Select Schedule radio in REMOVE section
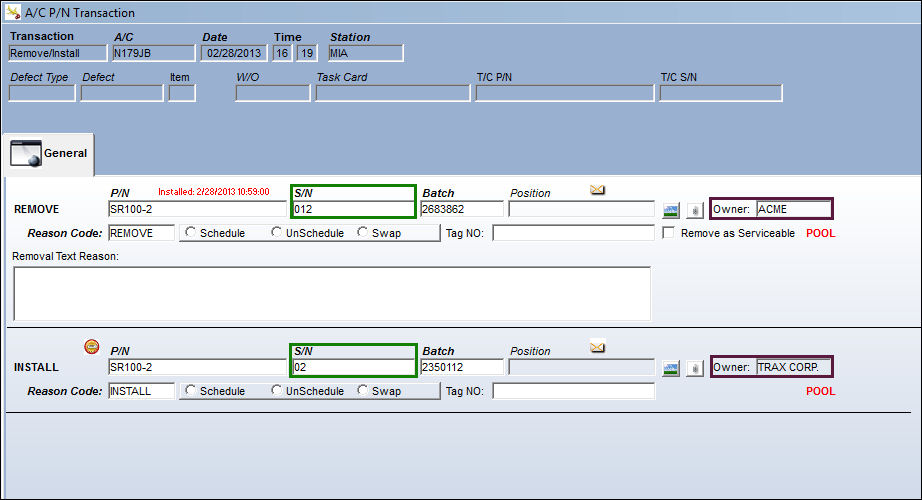Screen dimensions: 922x500 coord(190,232)
